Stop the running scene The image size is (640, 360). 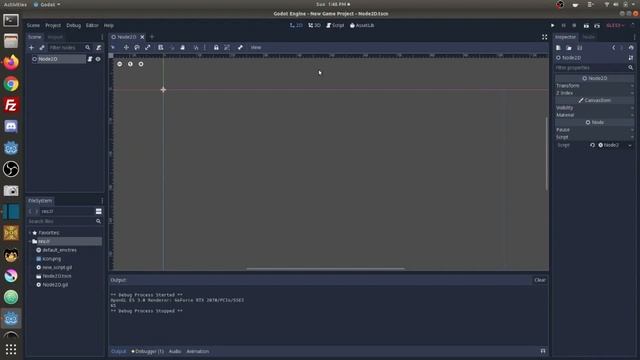(x=574, y=25)
